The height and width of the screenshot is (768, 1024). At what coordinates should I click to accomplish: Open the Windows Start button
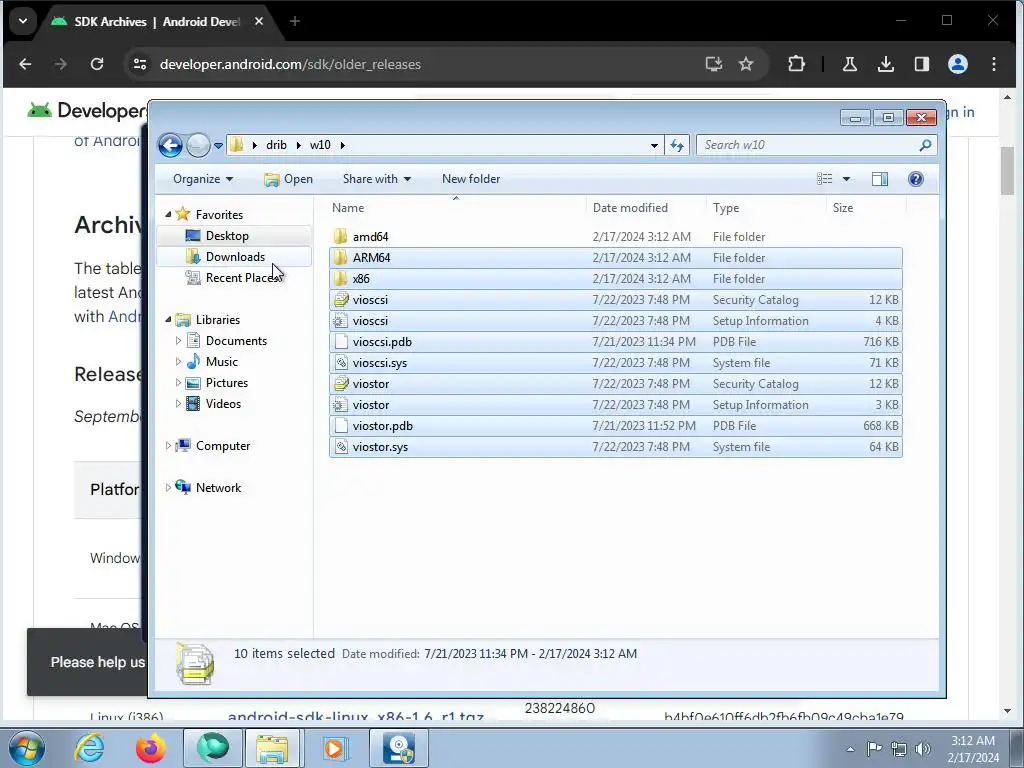click(27, 748)
